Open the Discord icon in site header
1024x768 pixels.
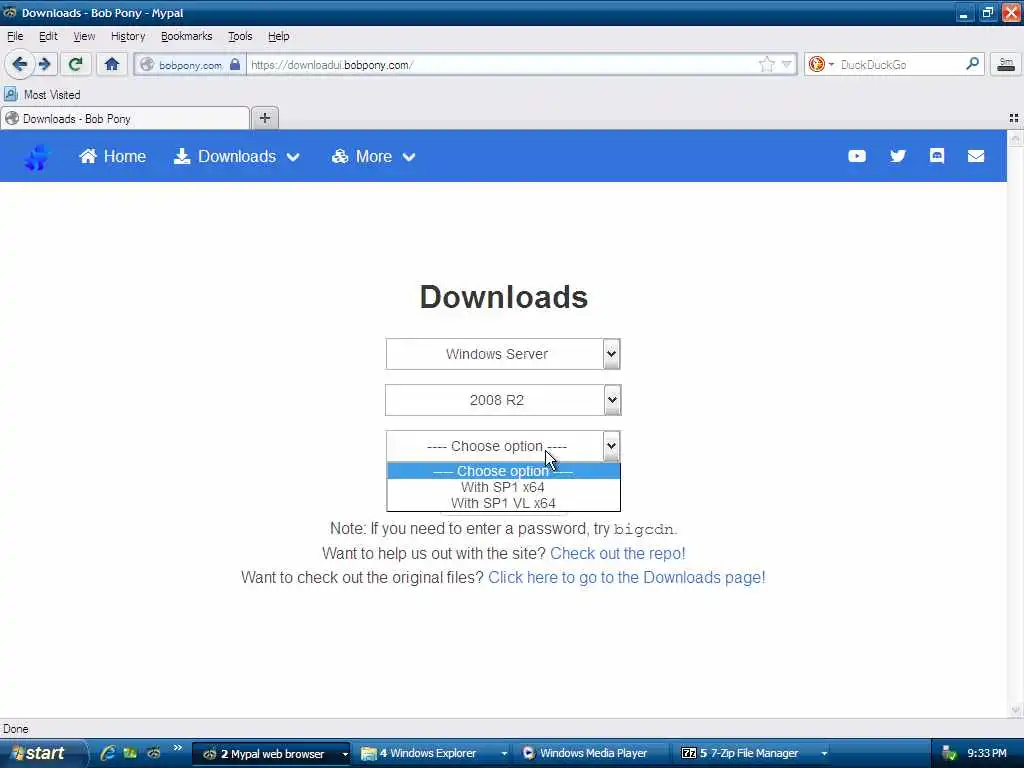(x=937, y=155)
